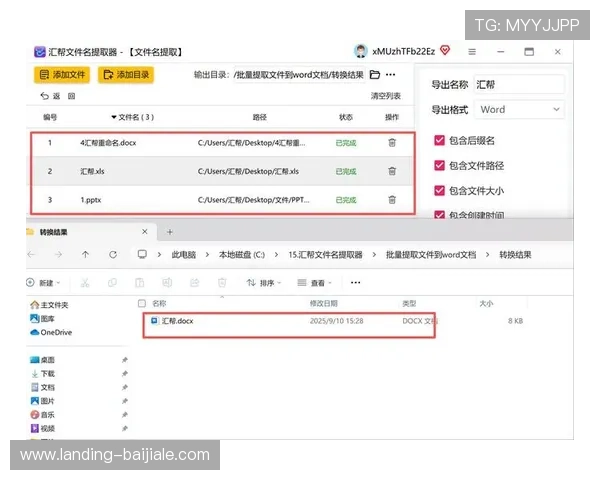The width and height of the screenshot is (600, 480).
Task: Click 批量提取文件到word文档 breadcrumb segment
Action: [x=431, y=255]
